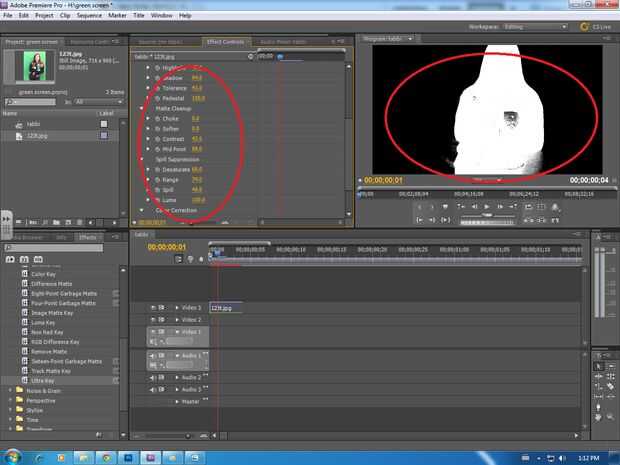Image resolution: width=620 pixels, height=465 pixels.
Task: Expand the Stylize effects folder
Action: 11,410
